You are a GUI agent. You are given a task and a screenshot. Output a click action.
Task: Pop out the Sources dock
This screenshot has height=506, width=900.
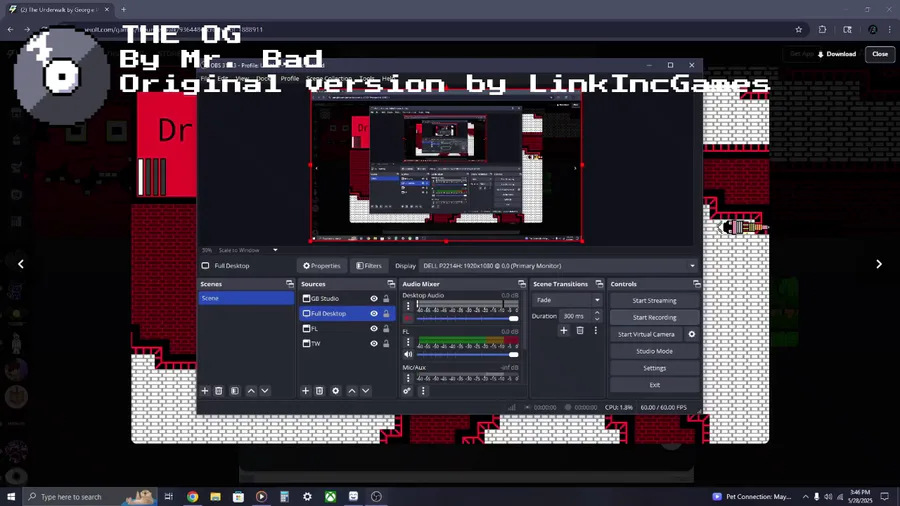point(391,284)
